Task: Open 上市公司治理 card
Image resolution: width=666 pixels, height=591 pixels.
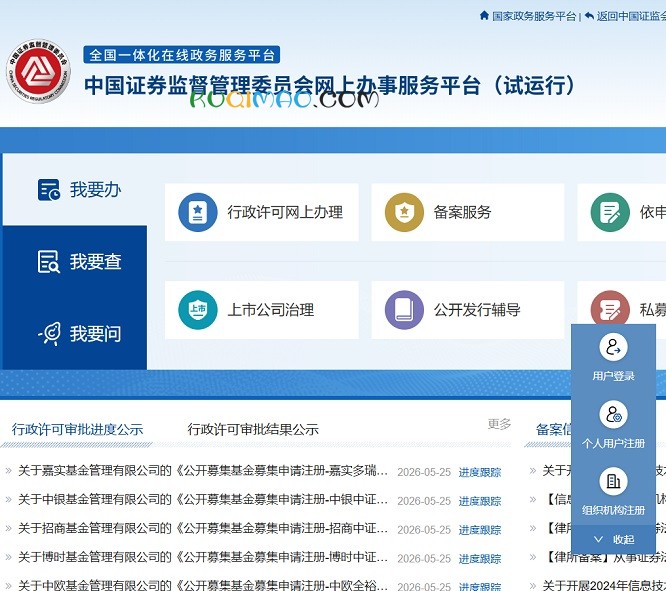Action: click(x=262, y=310)
